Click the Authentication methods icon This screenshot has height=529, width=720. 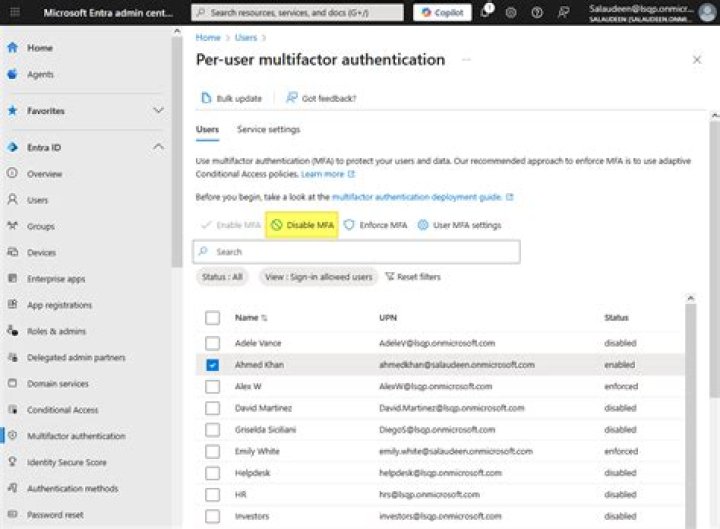(13, 488)
